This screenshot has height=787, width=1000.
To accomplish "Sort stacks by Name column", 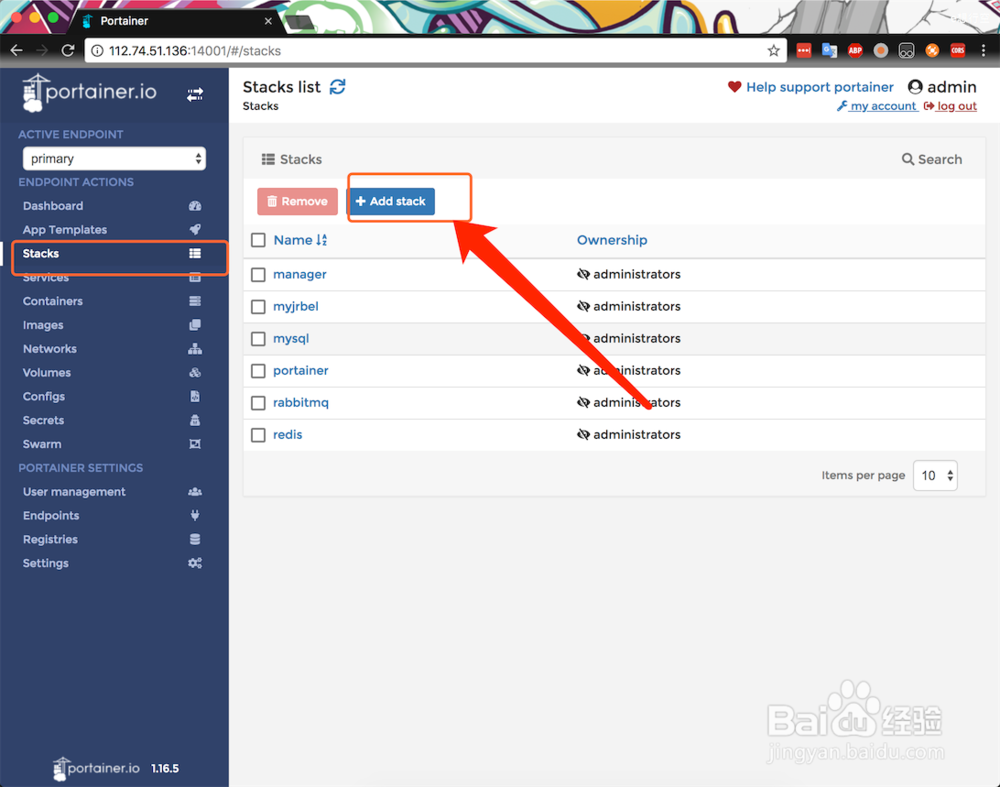I will click(x=300, y=240).
